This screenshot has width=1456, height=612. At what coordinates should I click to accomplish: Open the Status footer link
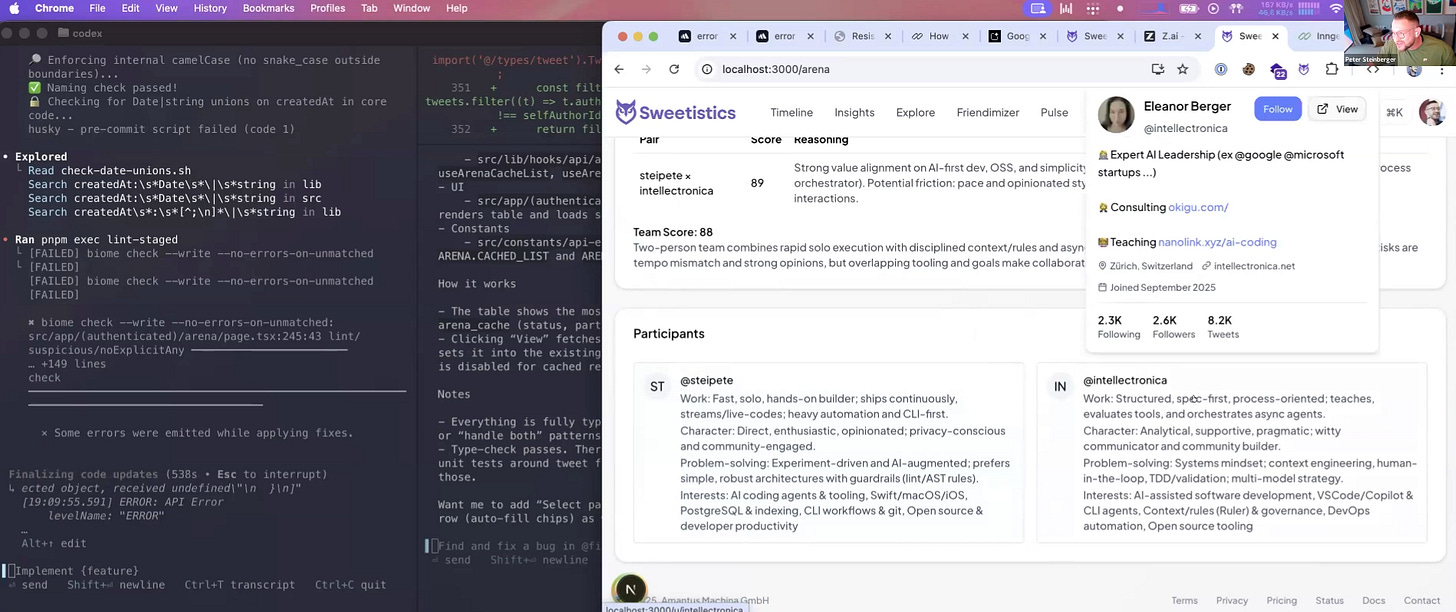(1330, 600)
